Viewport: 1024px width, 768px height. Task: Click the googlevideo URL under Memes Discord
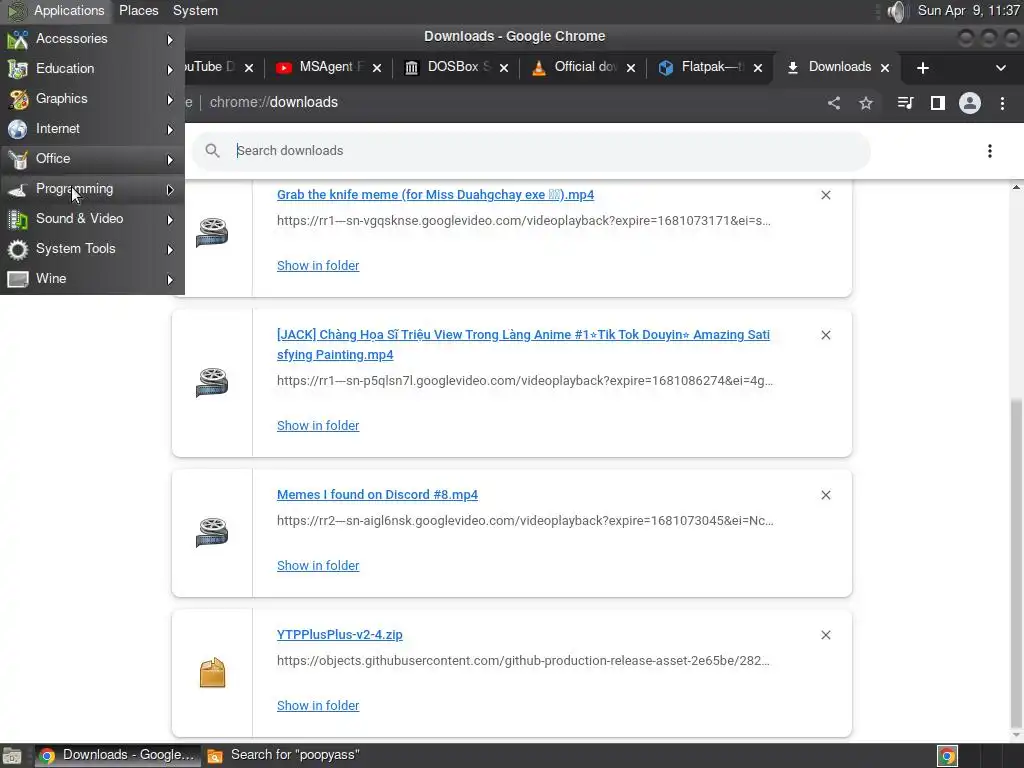point(525,521)
